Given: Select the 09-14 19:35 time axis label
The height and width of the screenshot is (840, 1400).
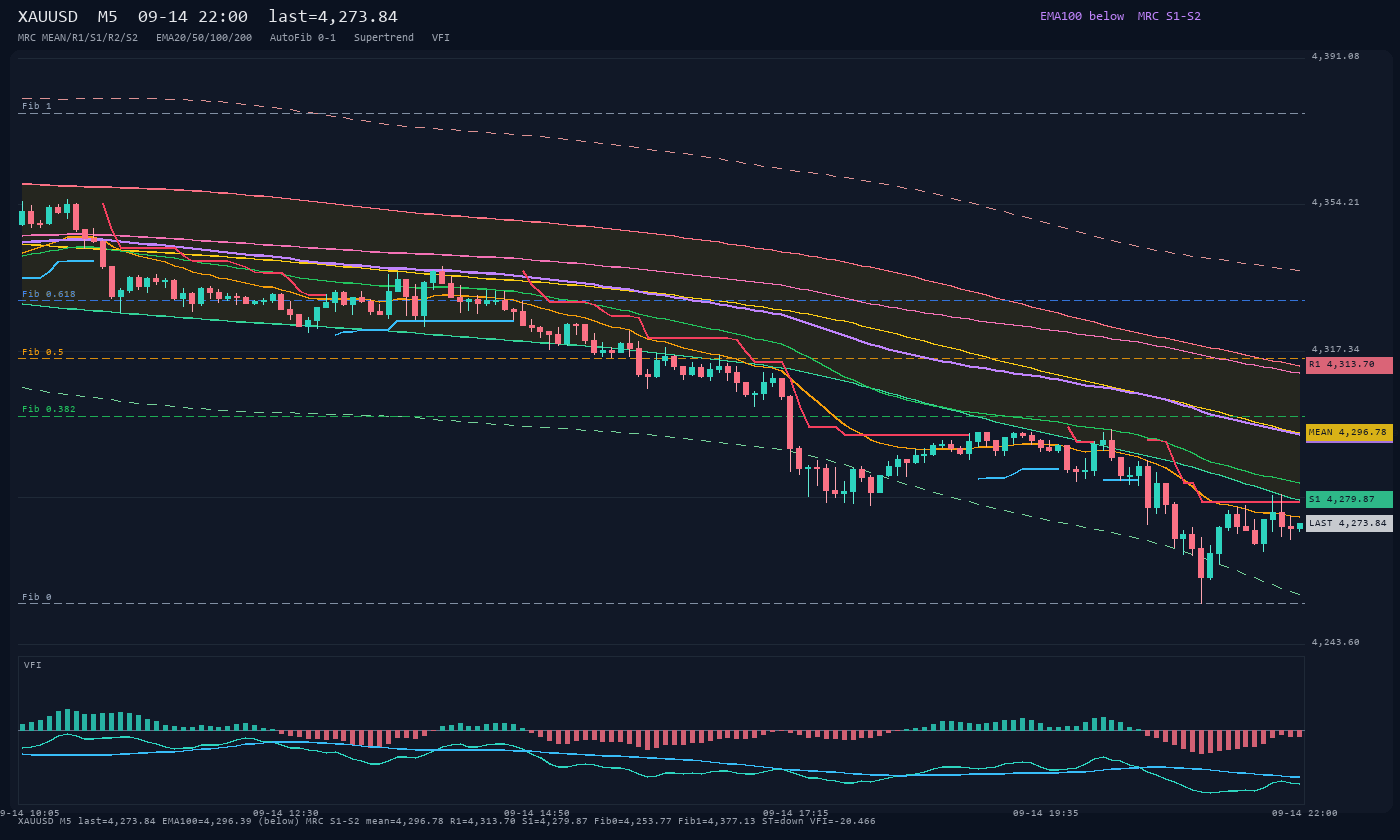Looking at the screenshot, I should 1046,813.
